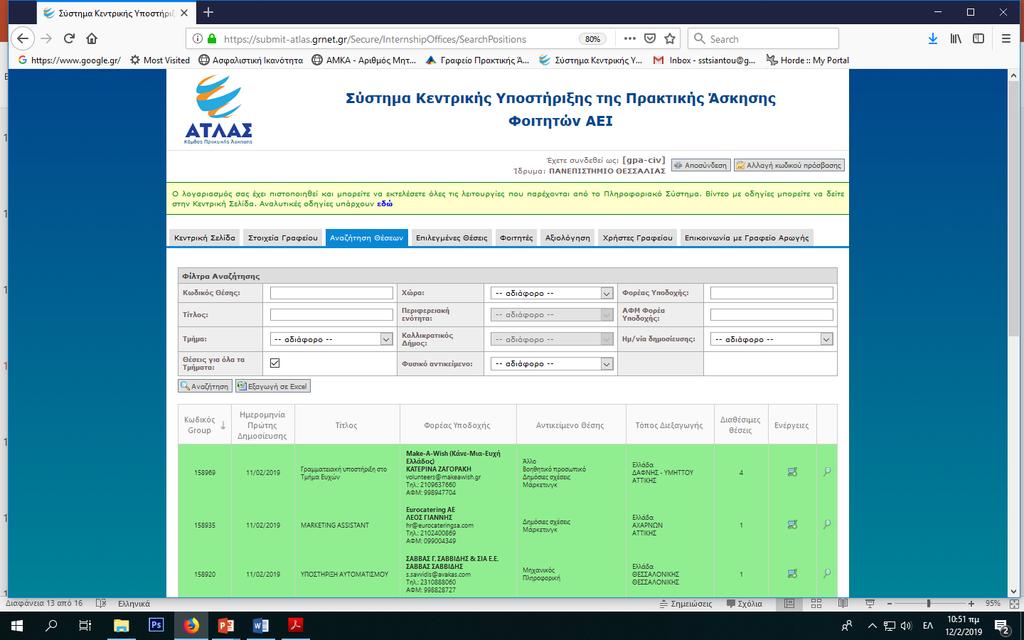The height and width of the screenshot is (640, 1024).
Task: Click the Εξαγωγή σε Excel button
Action: (273, 386)
